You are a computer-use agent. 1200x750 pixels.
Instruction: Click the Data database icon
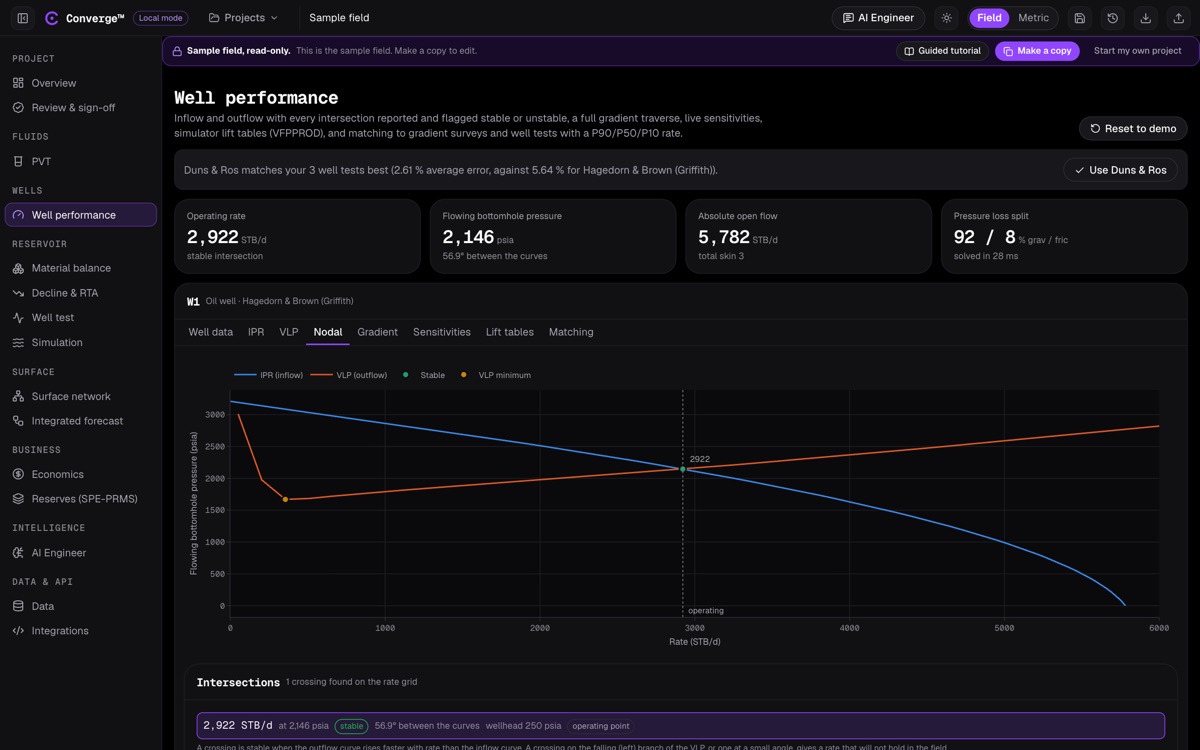pos(18,606)
